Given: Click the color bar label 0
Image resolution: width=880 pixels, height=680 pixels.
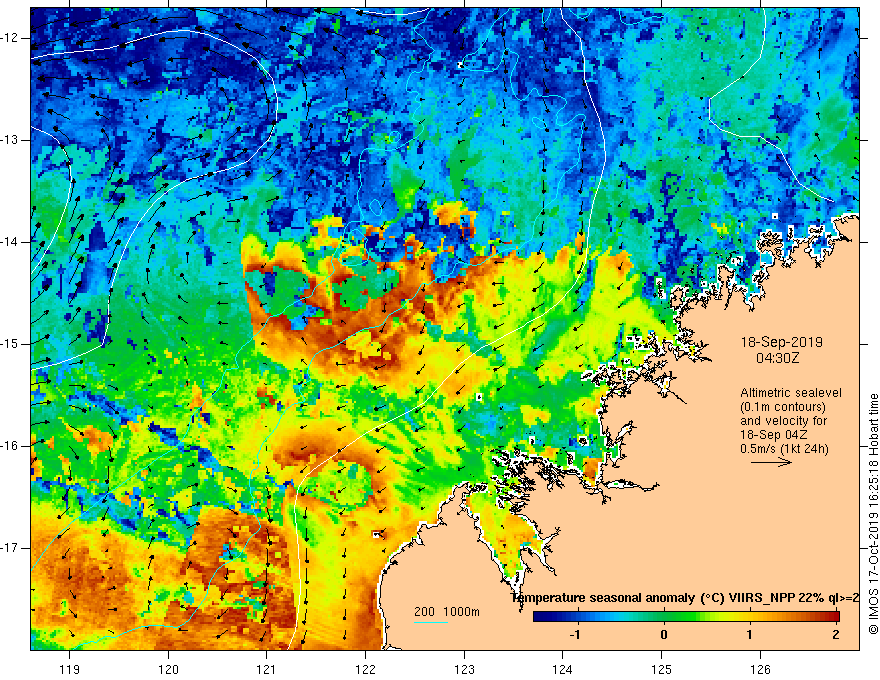Looking at the screenshot, I should click(664, 635).
